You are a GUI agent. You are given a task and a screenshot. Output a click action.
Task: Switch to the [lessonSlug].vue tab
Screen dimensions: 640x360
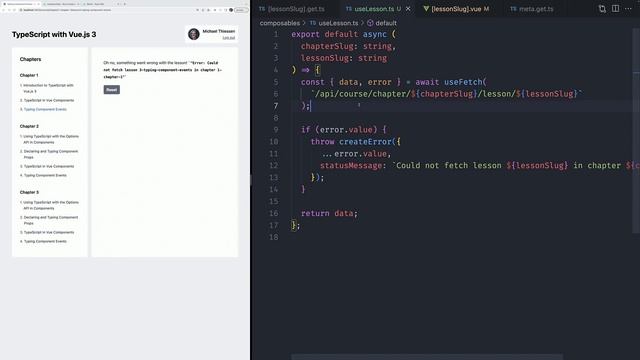(x=456, y=9)
